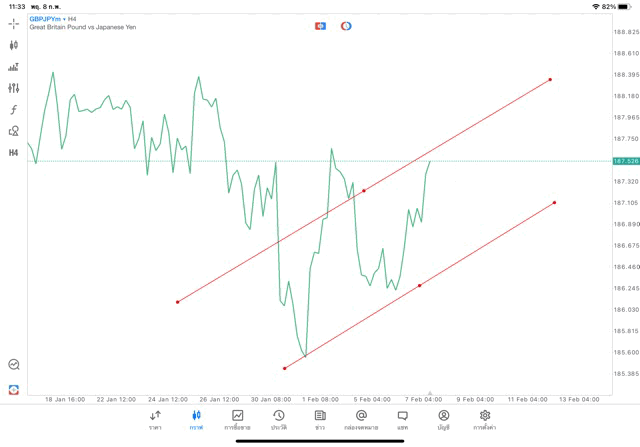Tap the crosshair tool icon
Viewport: 640px width, 447px height.
click(14, 23)
